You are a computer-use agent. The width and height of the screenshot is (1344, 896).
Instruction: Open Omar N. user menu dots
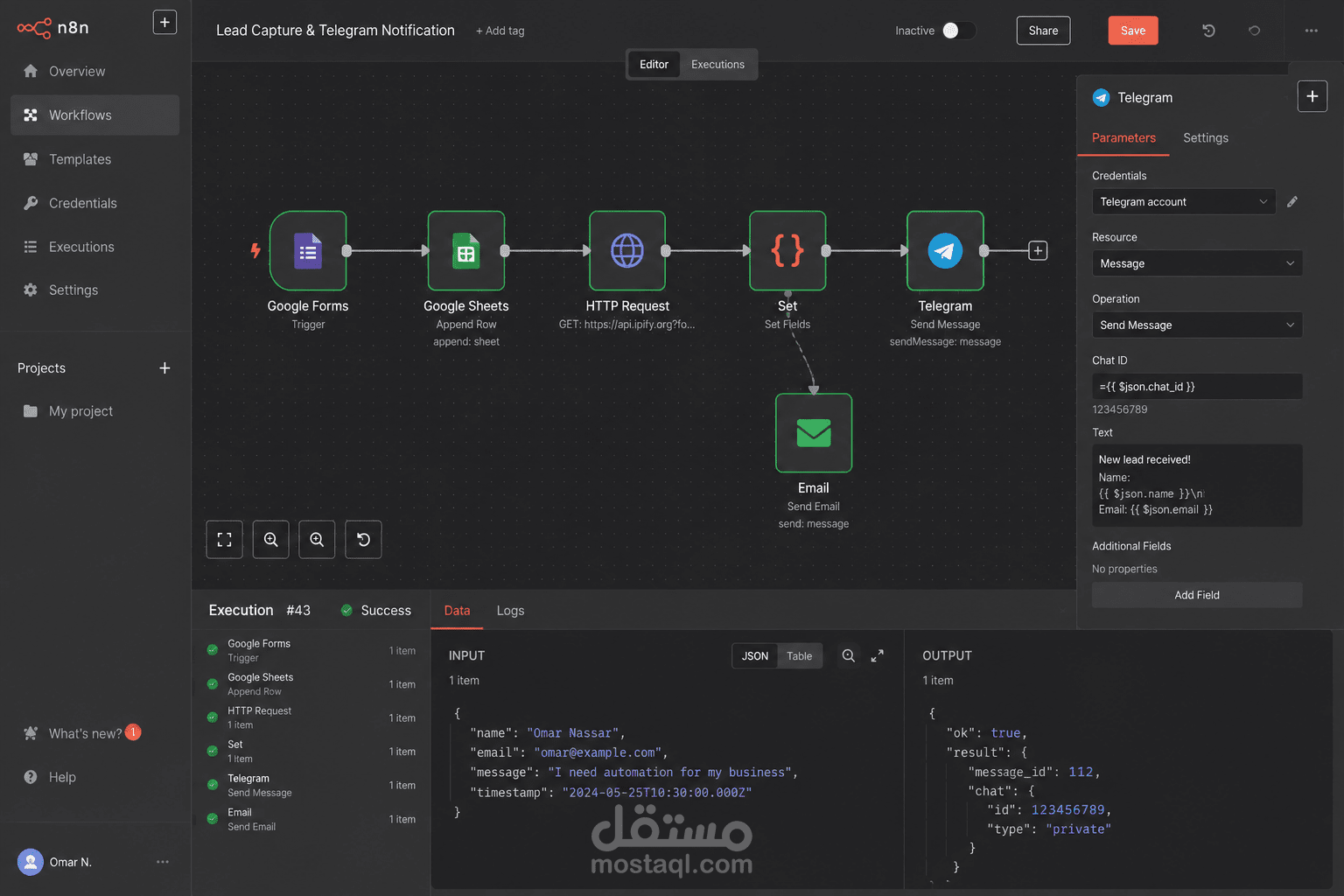click(163, 862)
